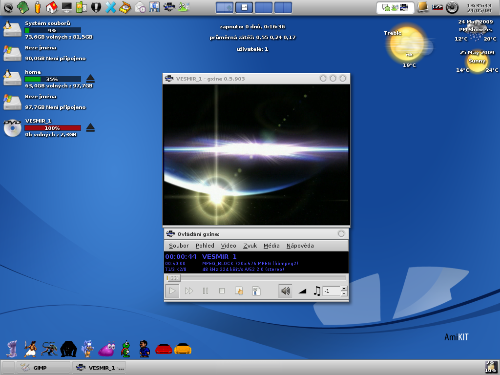Switch to the third workspace in pager
Screen dimensions: 500x375
[x=264, y=8]
